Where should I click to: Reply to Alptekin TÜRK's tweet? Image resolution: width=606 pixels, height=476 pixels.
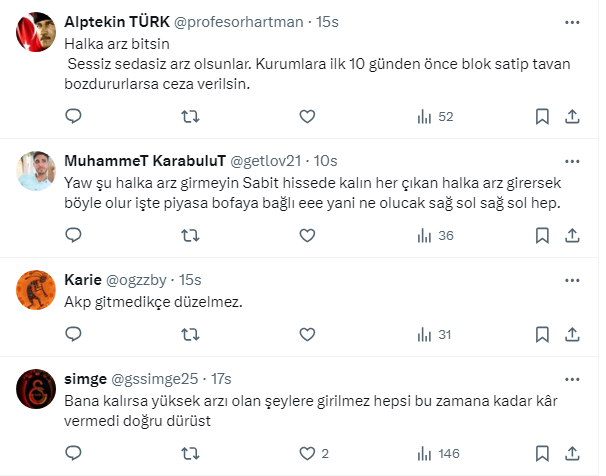coord(73,116)
